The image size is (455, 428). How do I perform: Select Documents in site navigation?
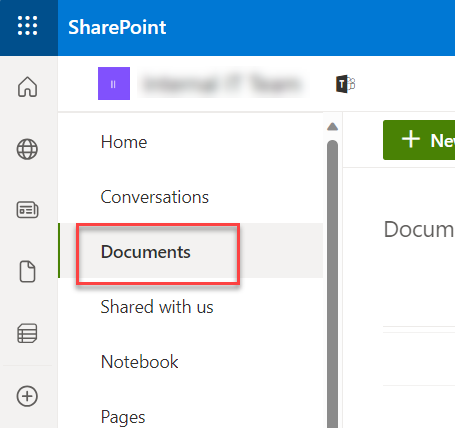pyautogui.click(x=146, y=252)
